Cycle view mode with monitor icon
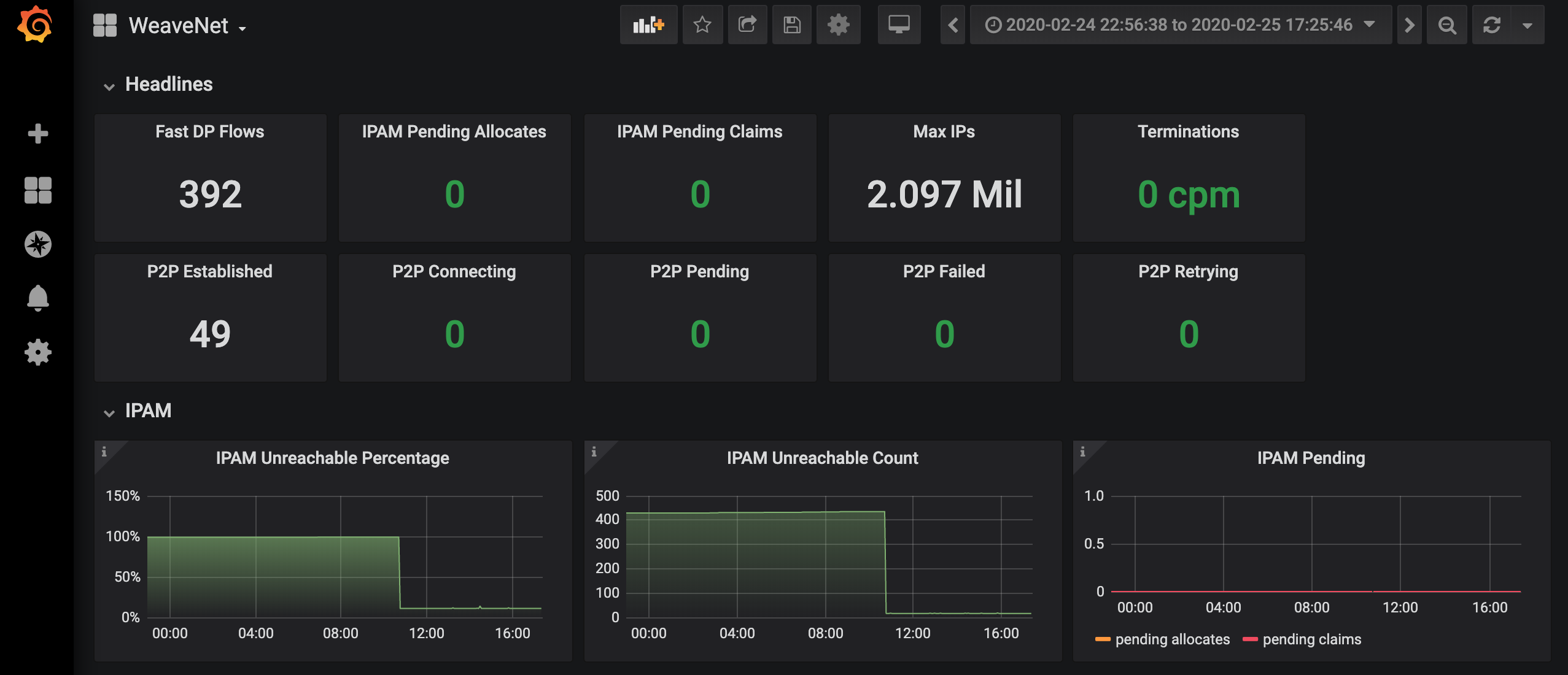 899,25
